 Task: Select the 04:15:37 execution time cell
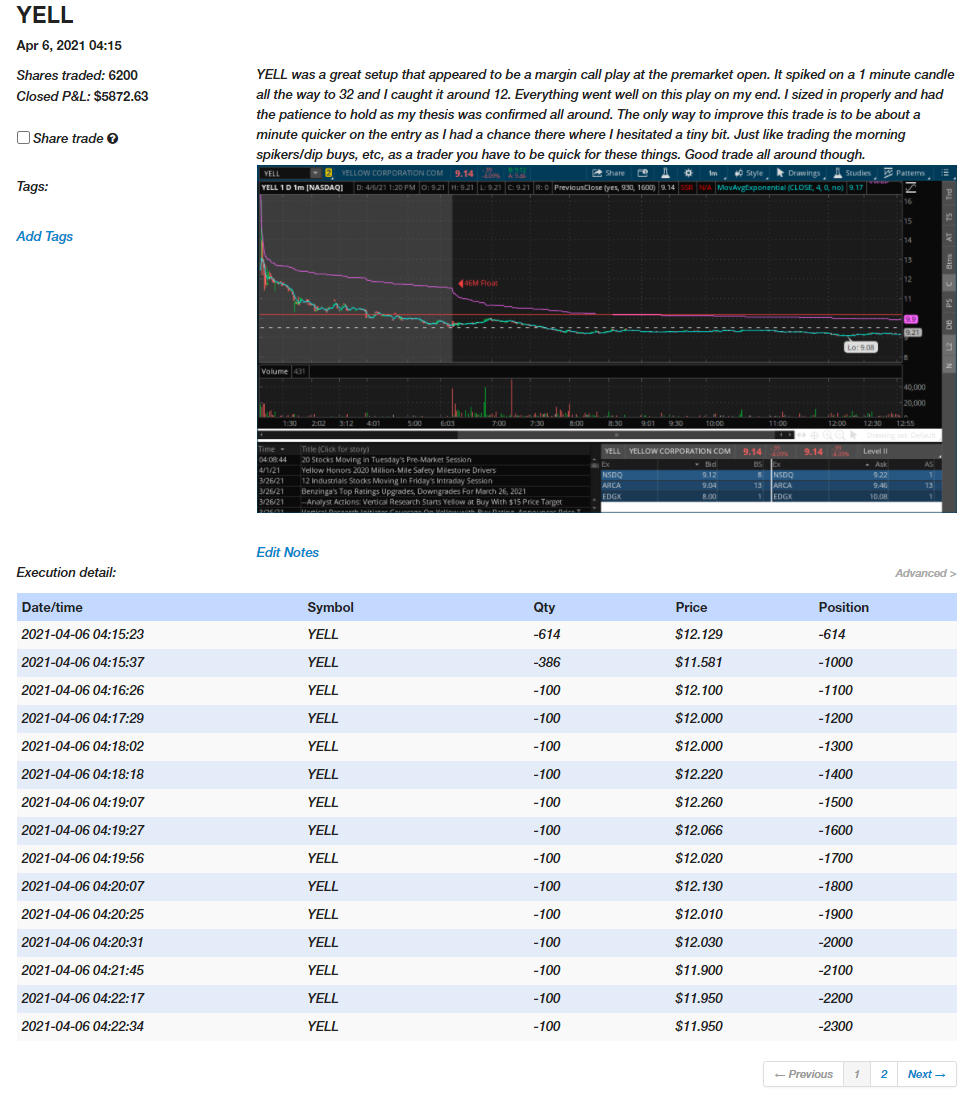pyautogui.click(x=83, y=662)
